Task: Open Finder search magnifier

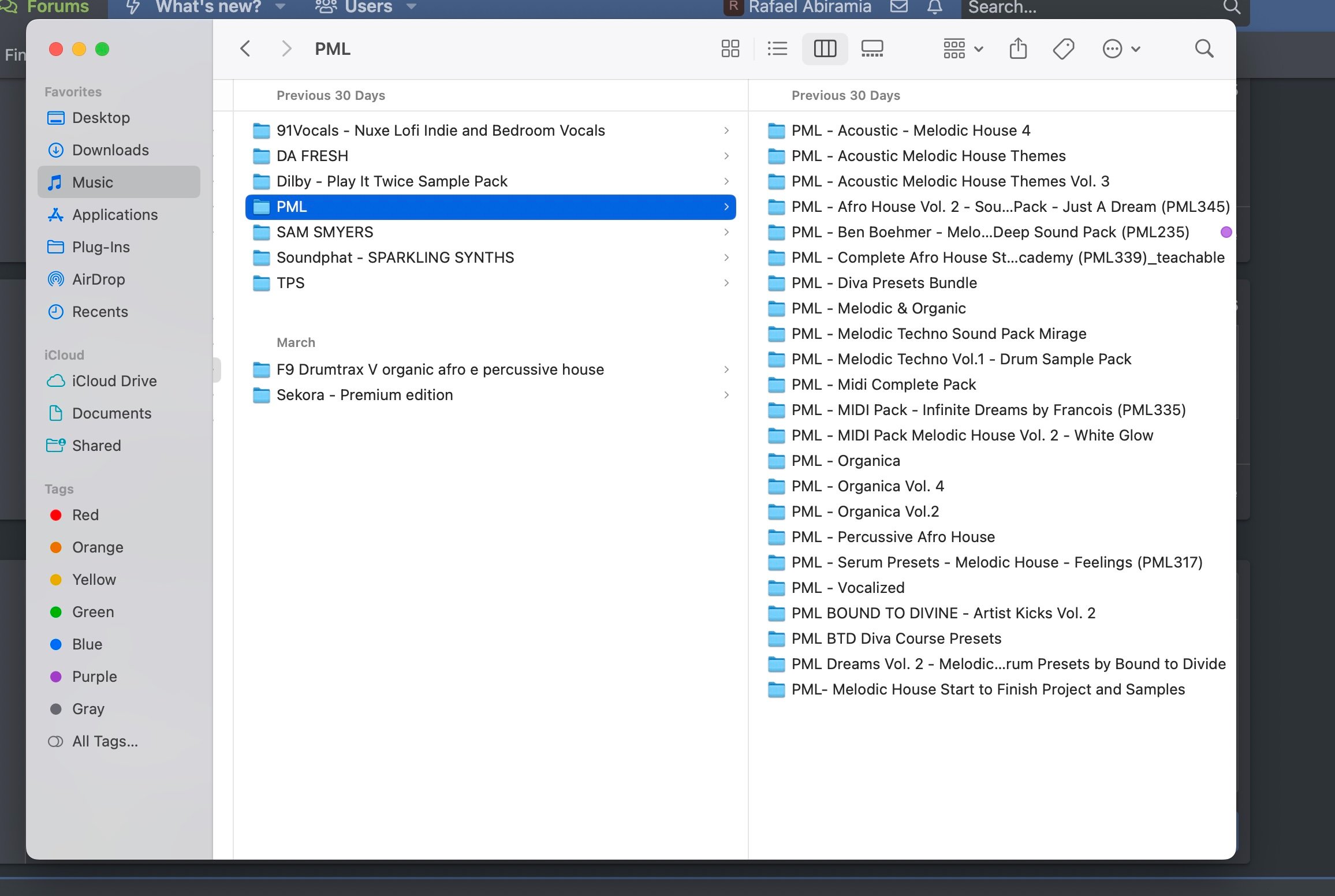Action: 1204,48
